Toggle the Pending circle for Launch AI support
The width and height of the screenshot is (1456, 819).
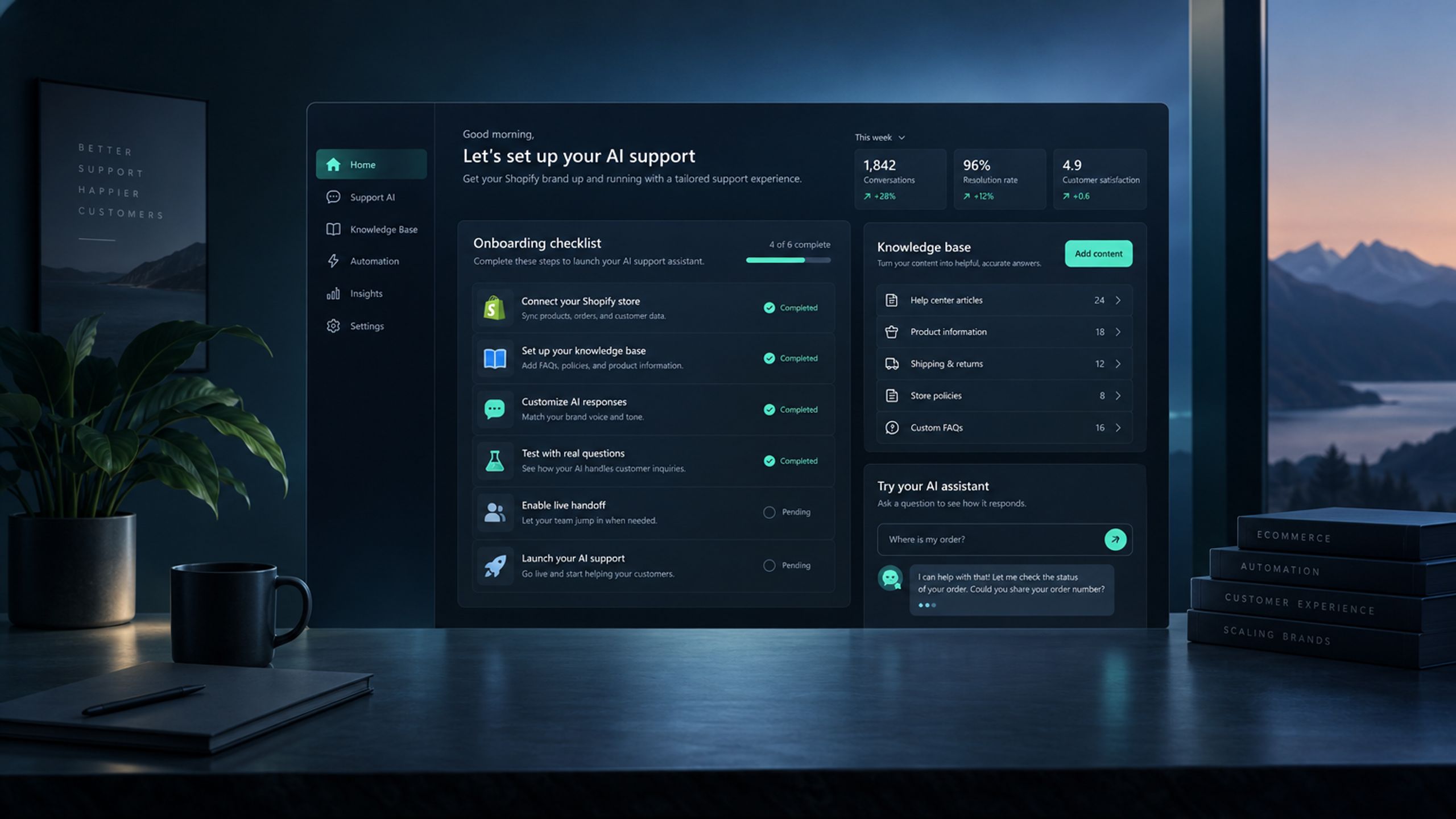pyautogui.click(x=769, y=565)
